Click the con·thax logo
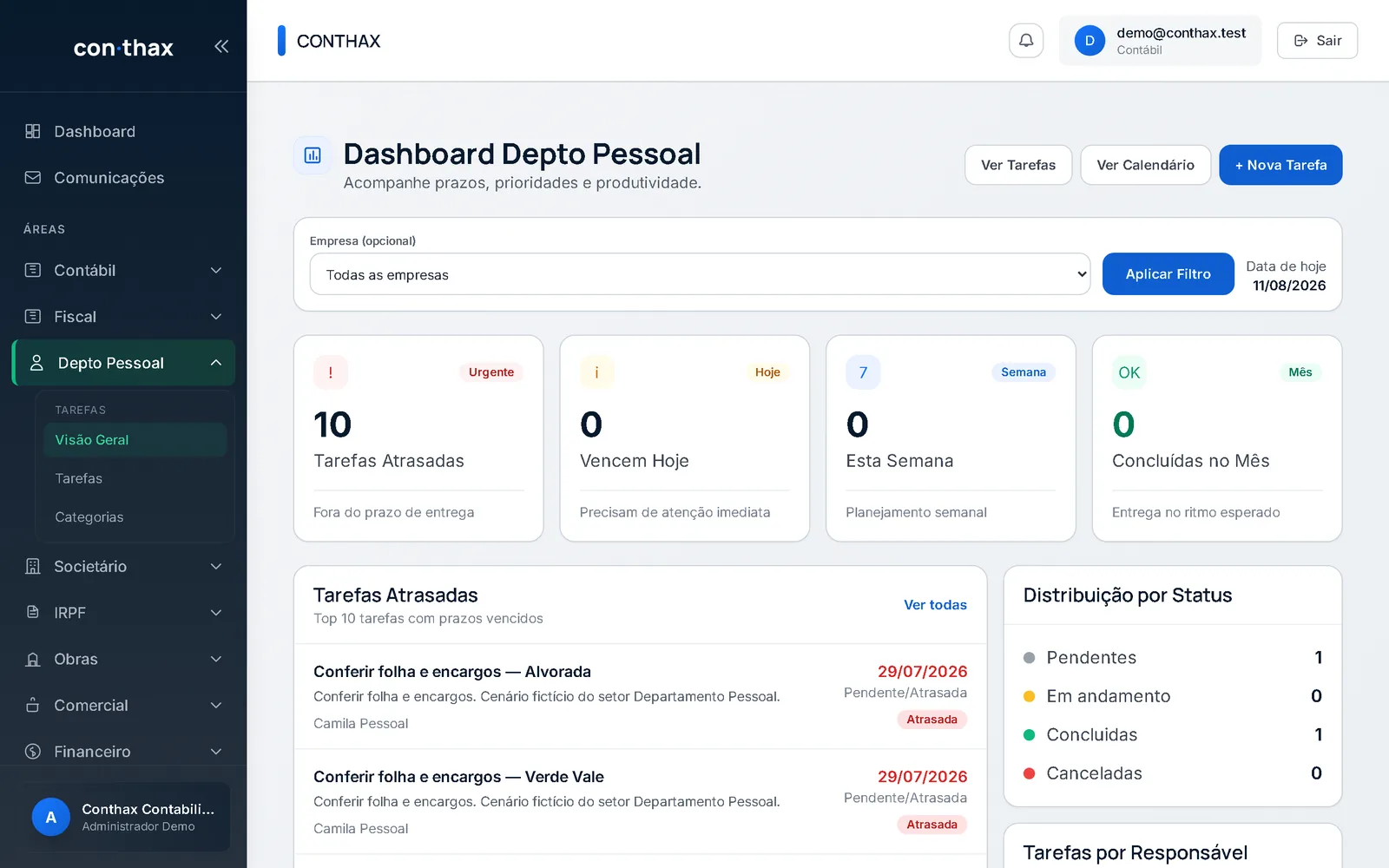 (123, 48)
